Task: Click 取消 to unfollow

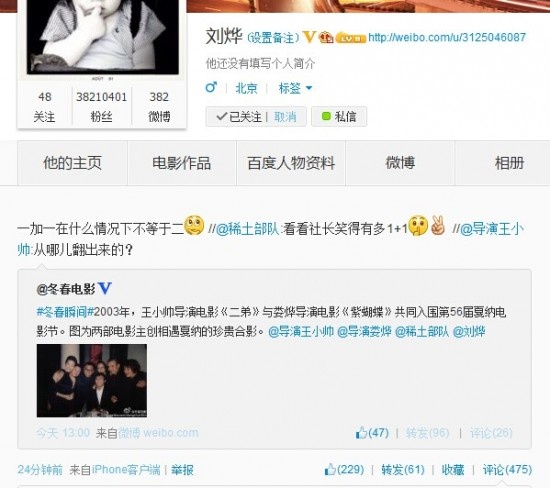Action: 285,116
